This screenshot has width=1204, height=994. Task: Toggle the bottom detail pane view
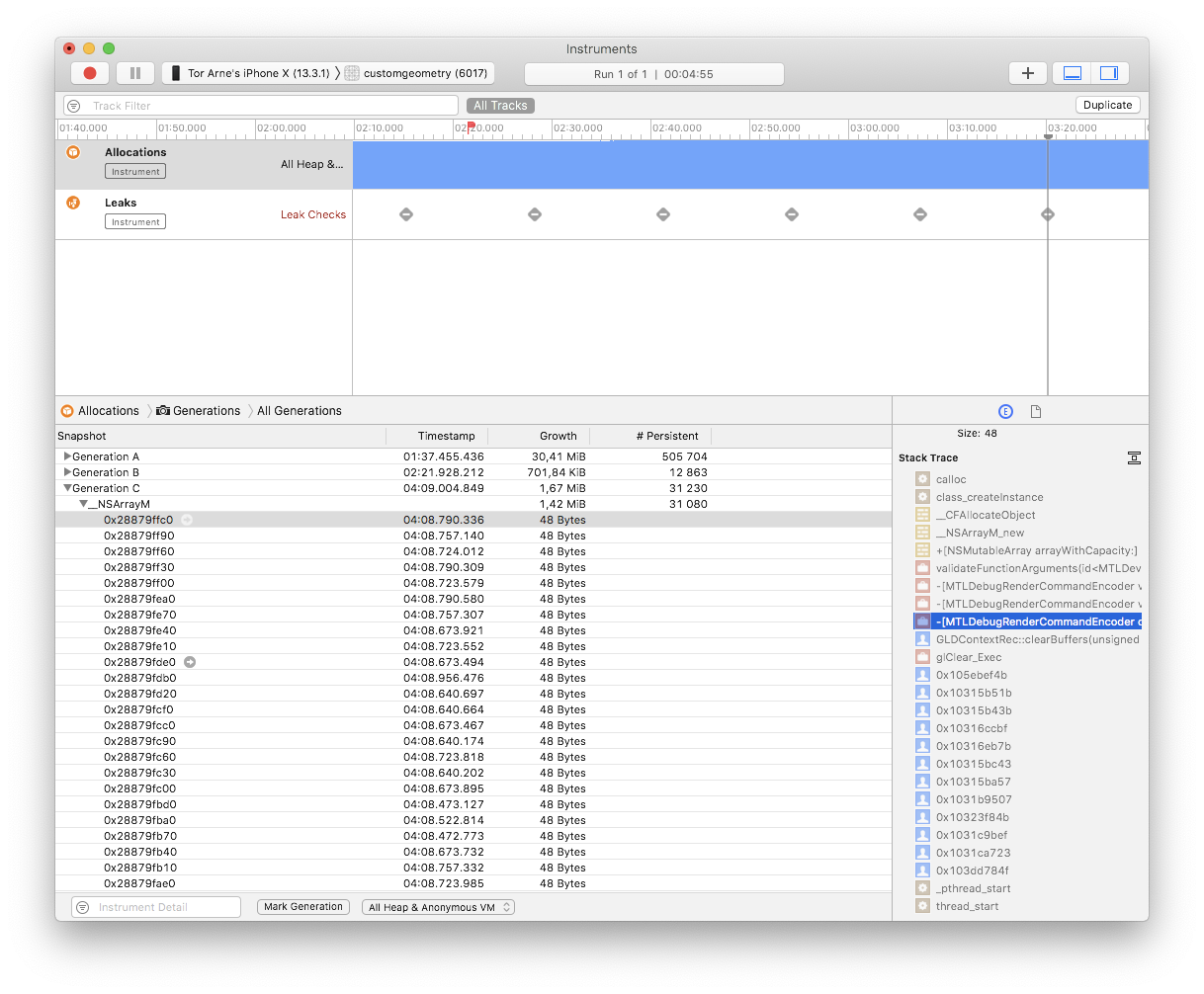(x=1073, y=73)
